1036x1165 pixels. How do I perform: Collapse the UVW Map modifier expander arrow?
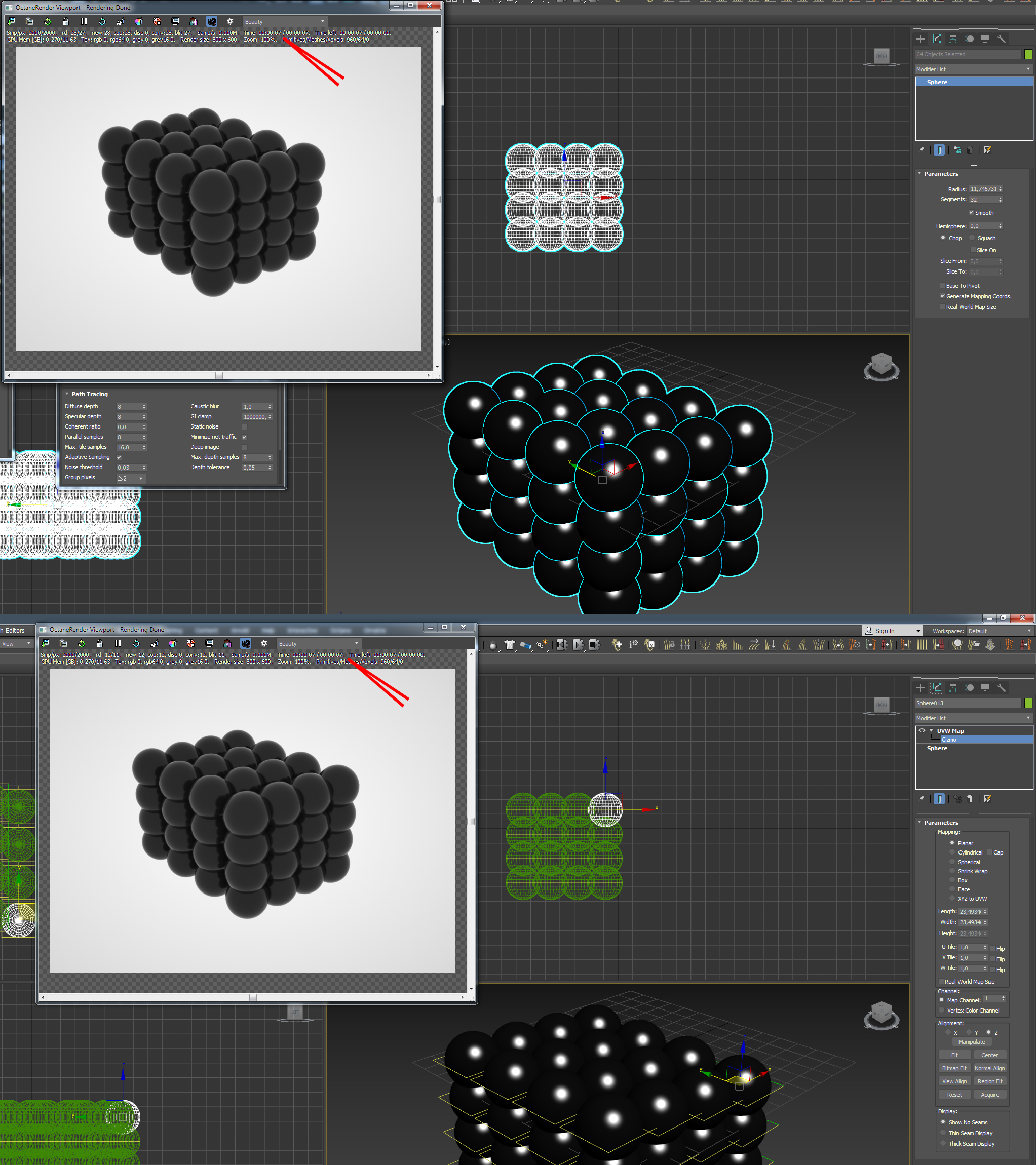(931, 731)
